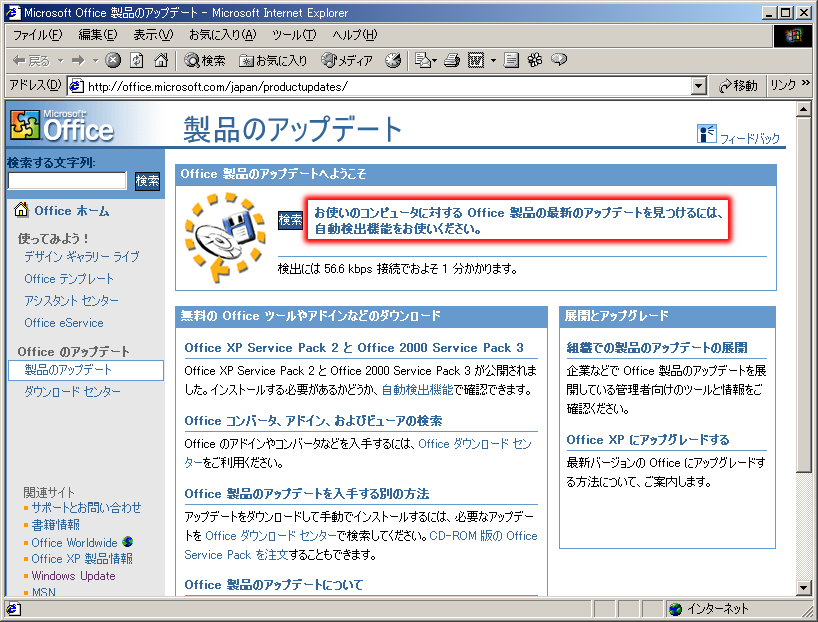Open the Office eService link
This screenshot has width=818, height=622.
pyautogui.click(x=64, y=322)
